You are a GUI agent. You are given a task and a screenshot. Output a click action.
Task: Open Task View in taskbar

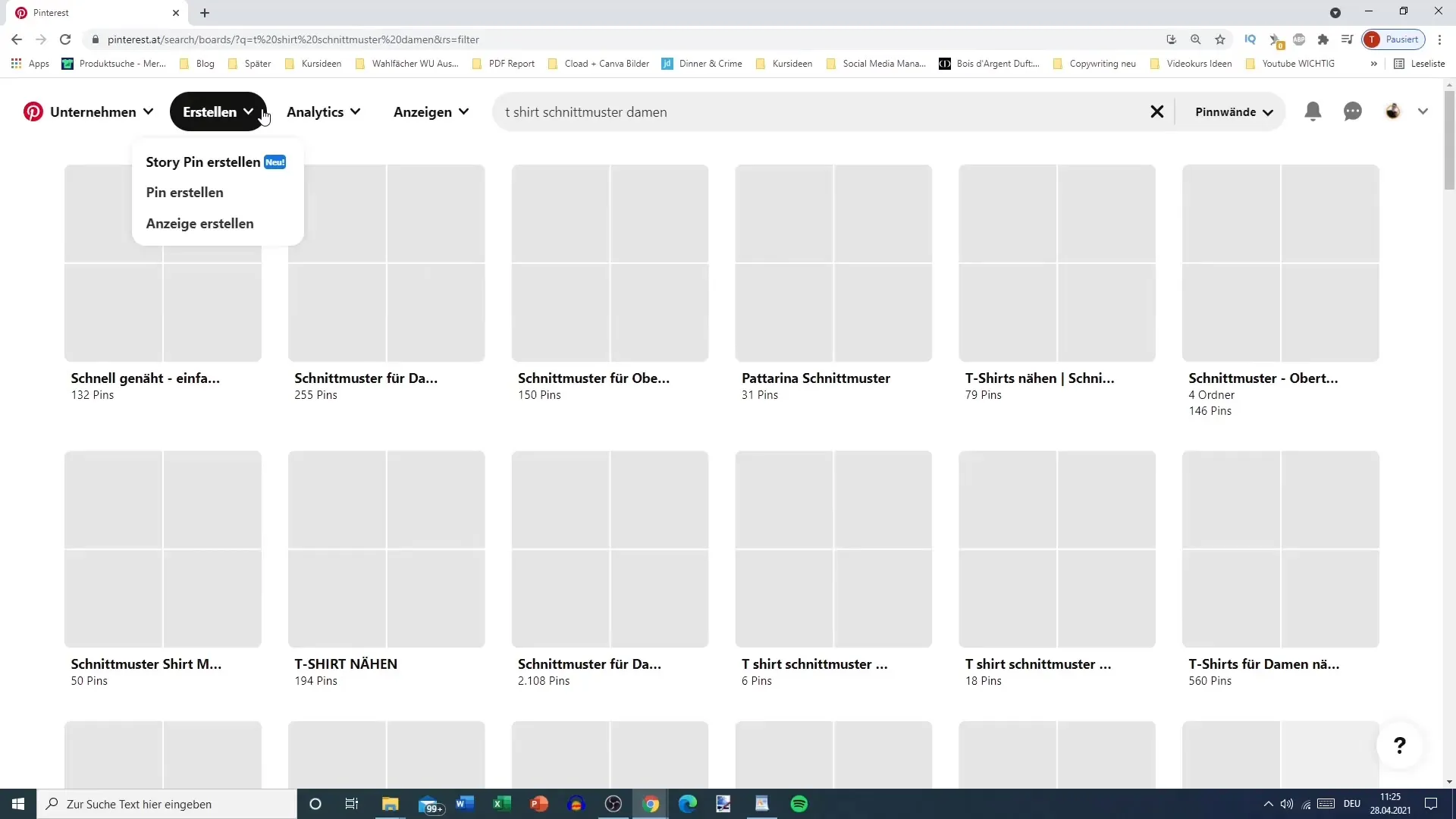(x=352, y=804)
